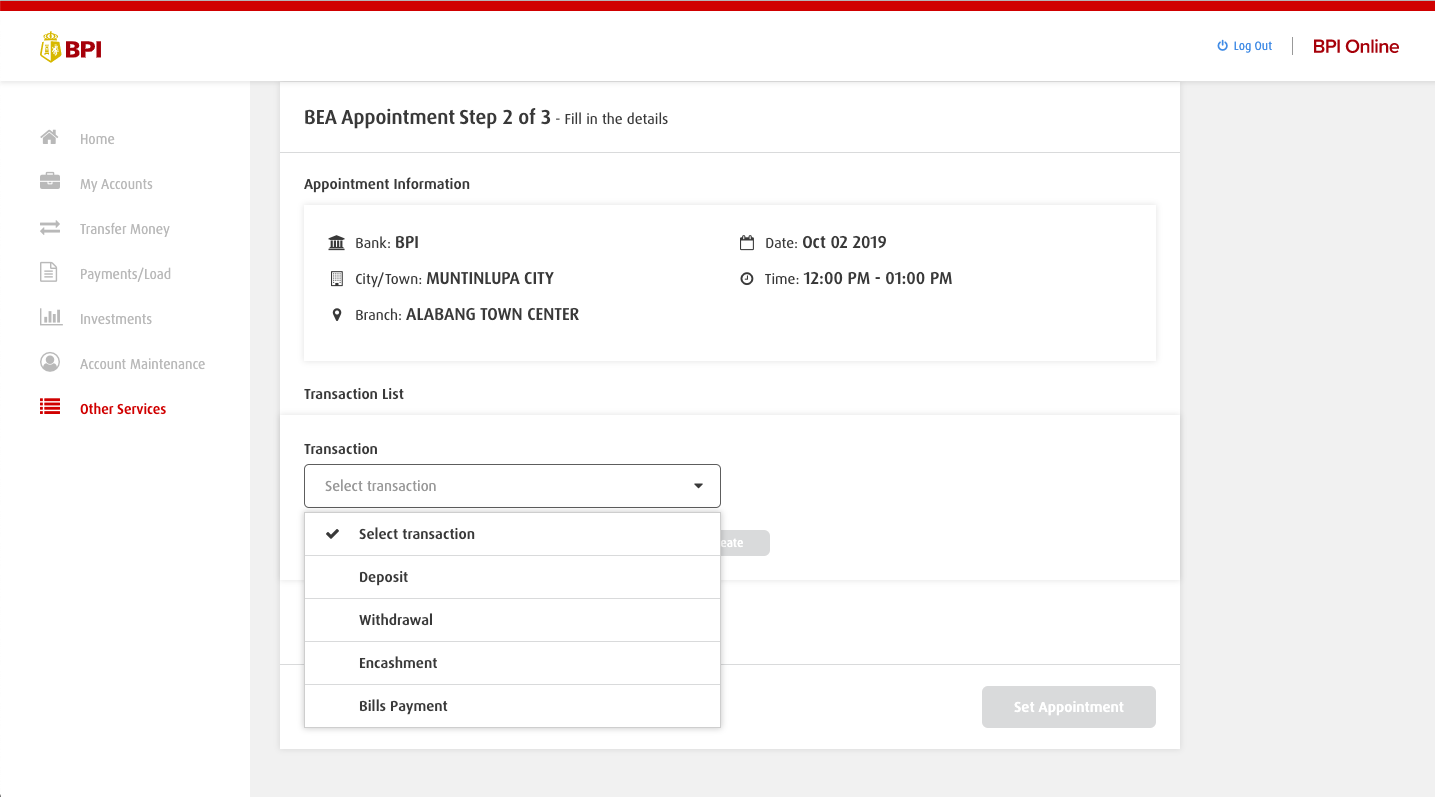Click the Log Out link
1435x797 pixels.
click(1252, 46)
